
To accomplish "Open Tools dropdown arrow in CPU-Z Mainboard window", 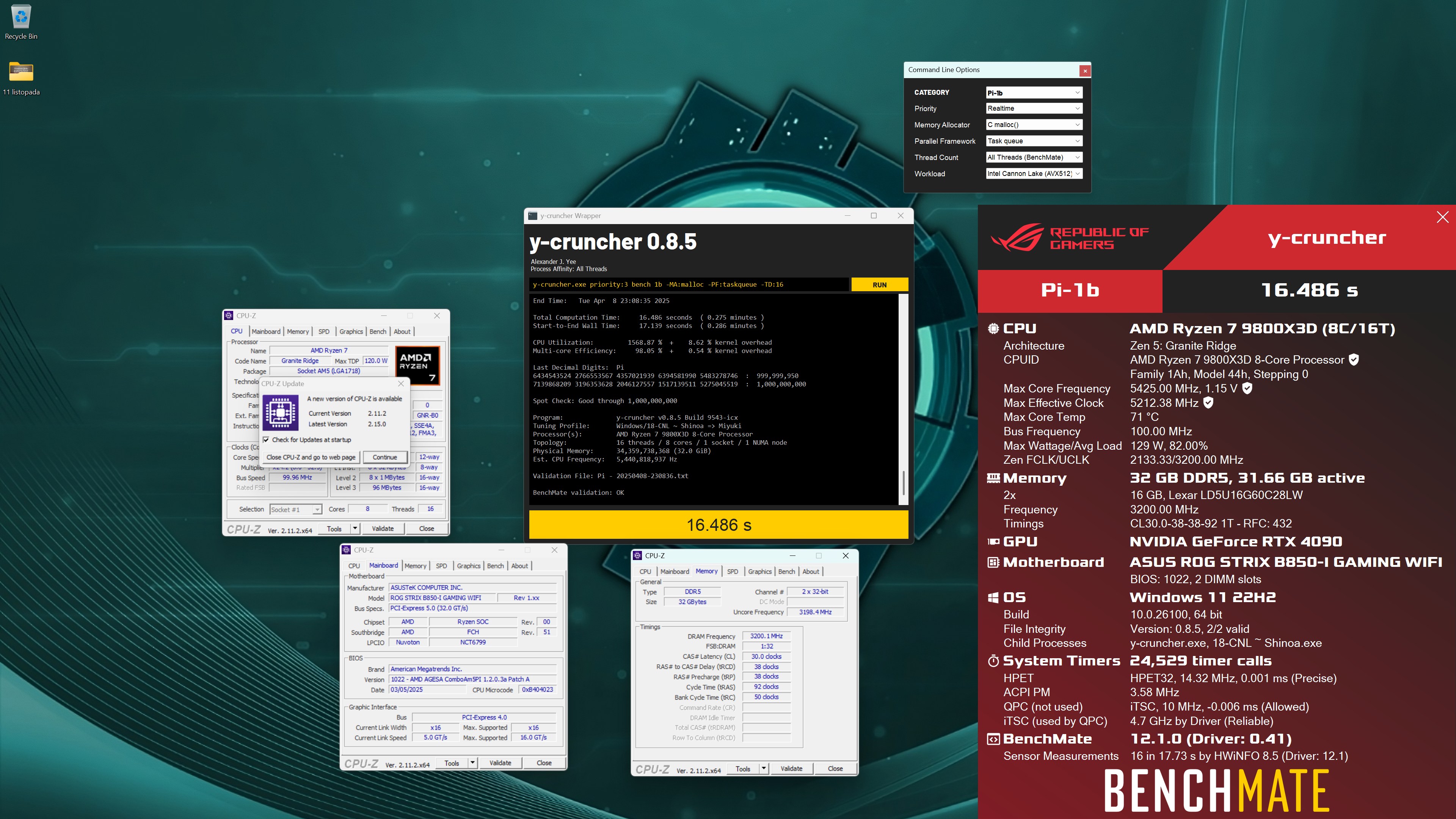I will (472, 763).
